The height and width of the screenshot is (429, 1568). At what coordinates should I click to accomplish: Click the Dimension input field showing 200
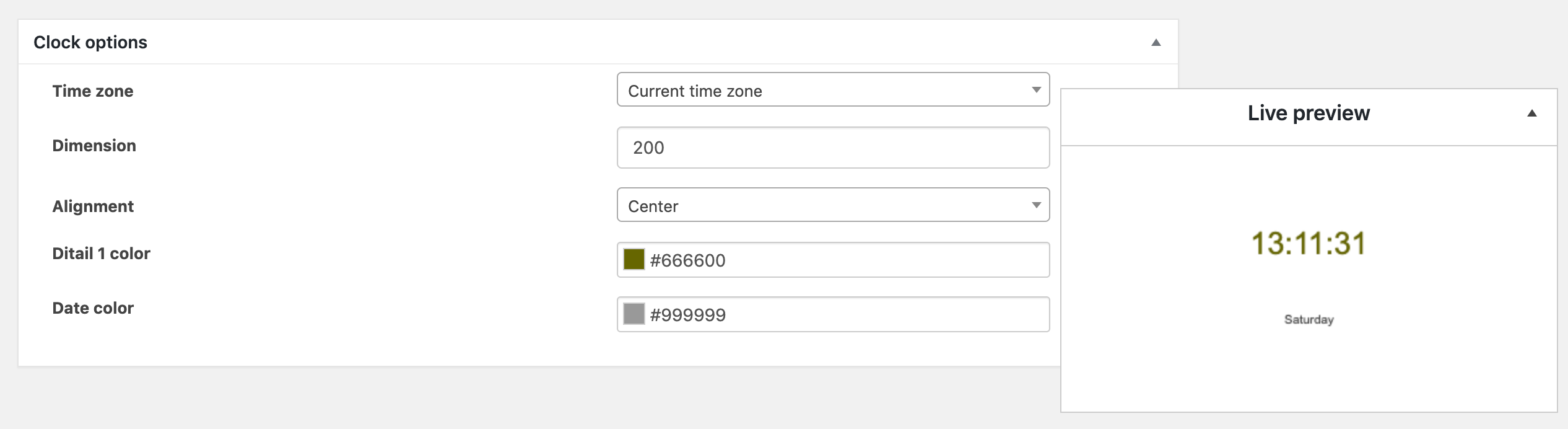[833, 148]
